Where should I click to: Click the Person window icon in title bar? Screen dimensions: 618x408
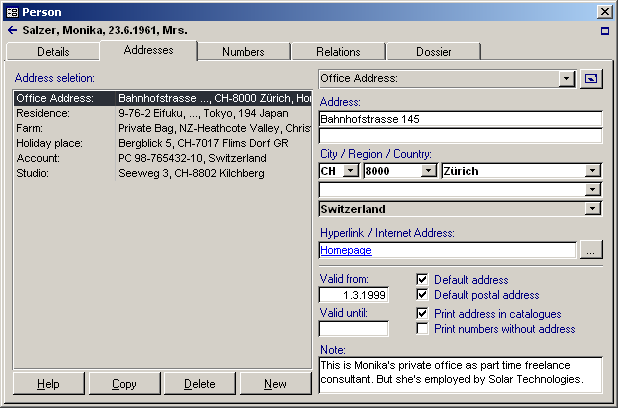click(x=11, y=11)
